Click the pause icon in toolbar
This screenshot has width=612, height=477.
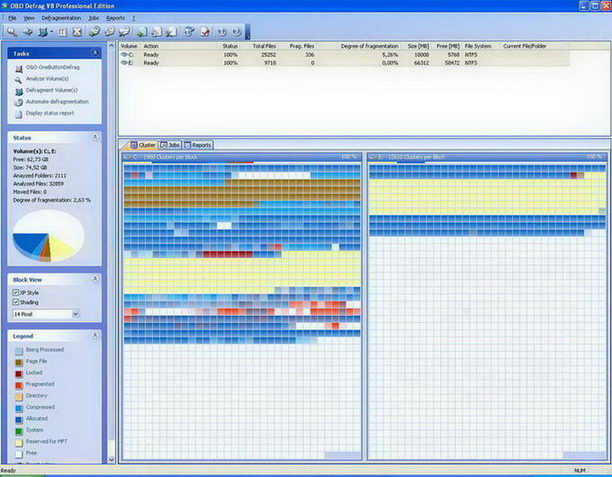(x=61, y=32)
